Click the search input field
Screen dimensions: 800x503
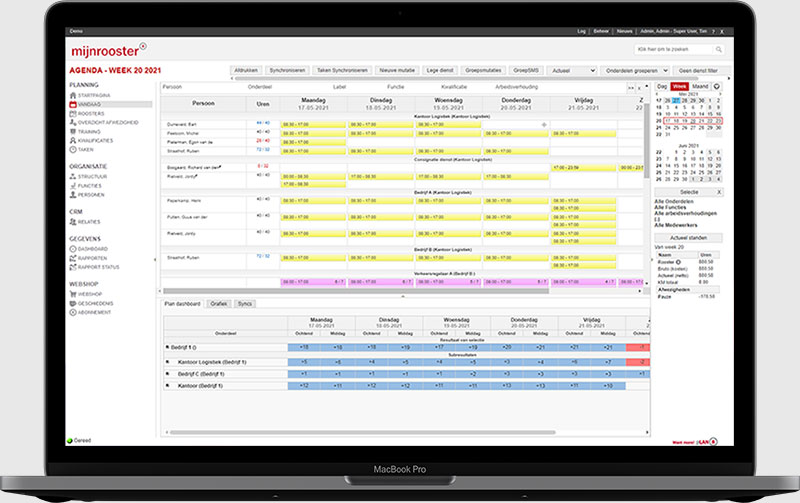coord(668,49)
